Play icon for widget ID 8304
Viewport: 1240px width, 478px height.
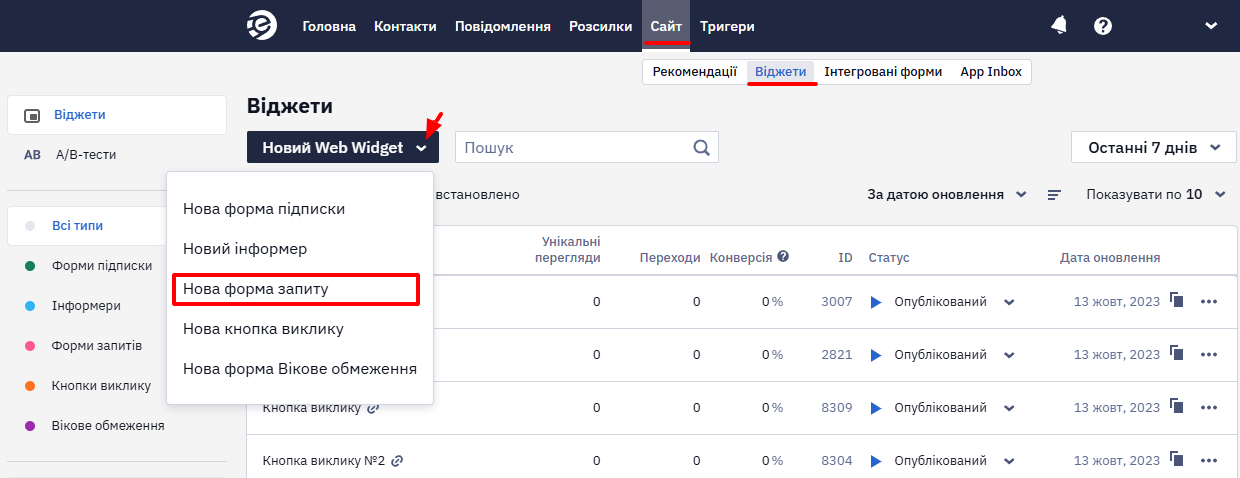876,461
